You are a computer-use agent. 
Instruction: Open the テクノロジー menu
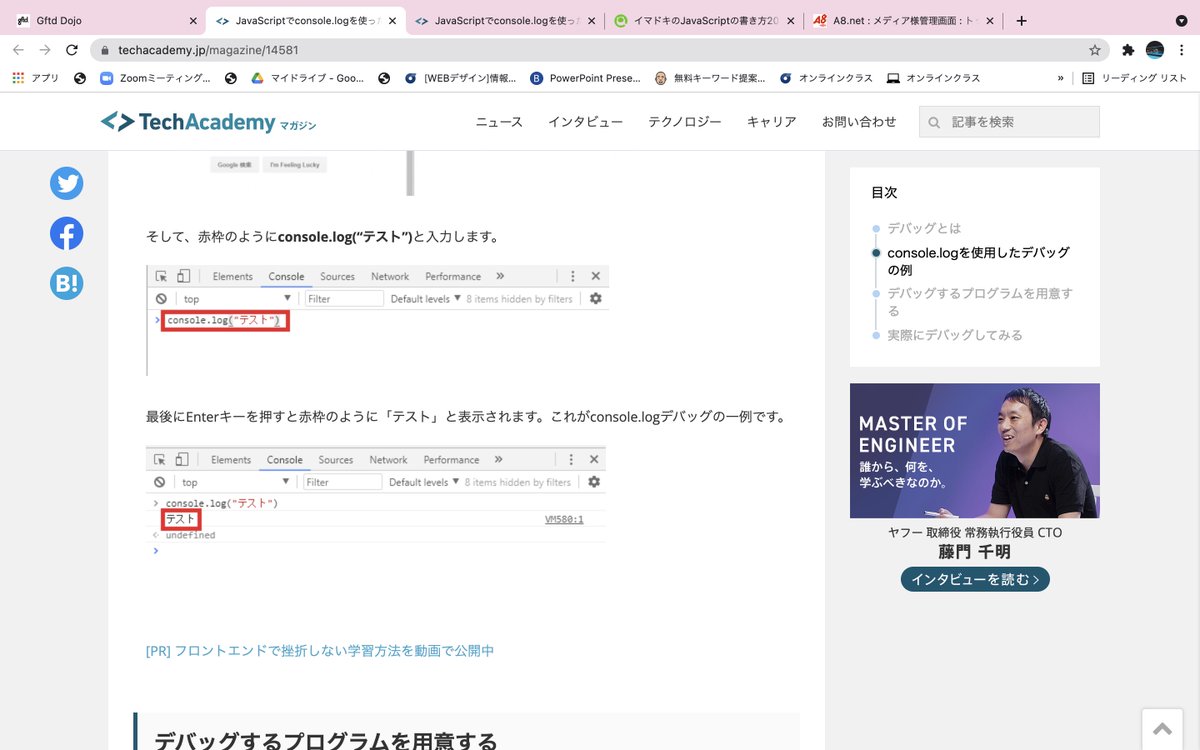tap(685, 122)
